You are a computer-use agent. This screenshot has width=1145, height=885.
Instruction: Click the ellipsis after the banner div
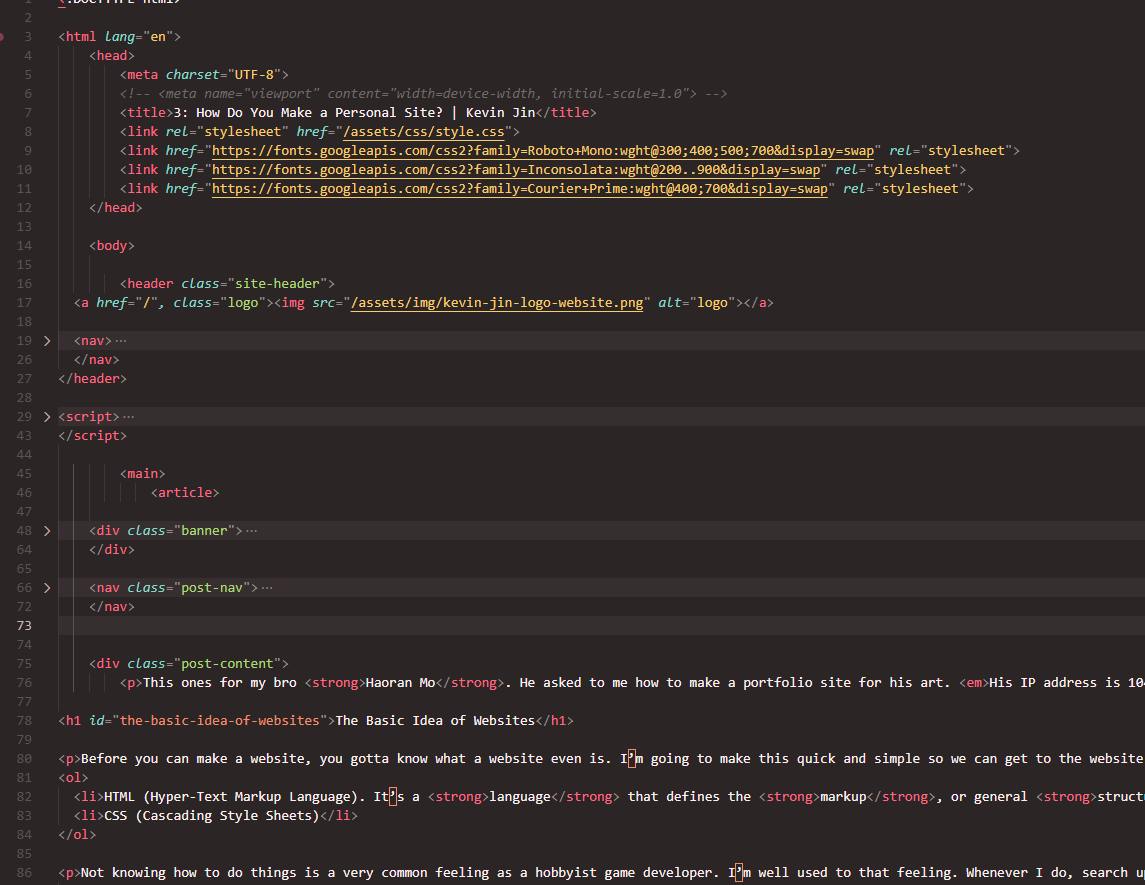pyautogui.click(x=251, y=531)
